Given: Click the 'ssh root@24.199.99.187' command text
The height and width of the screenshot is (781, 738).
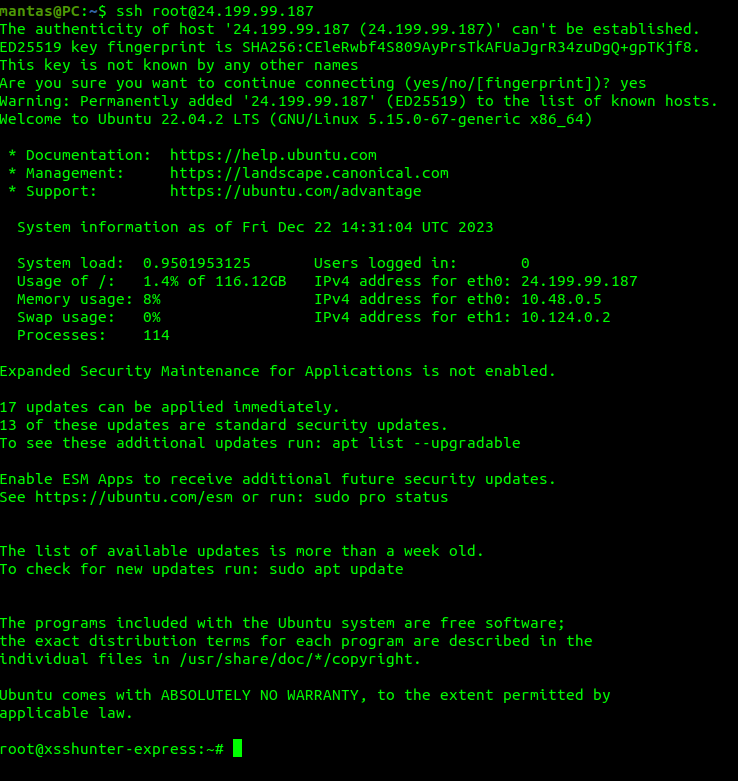Looking at the screenshot, I should coord(215,11).
